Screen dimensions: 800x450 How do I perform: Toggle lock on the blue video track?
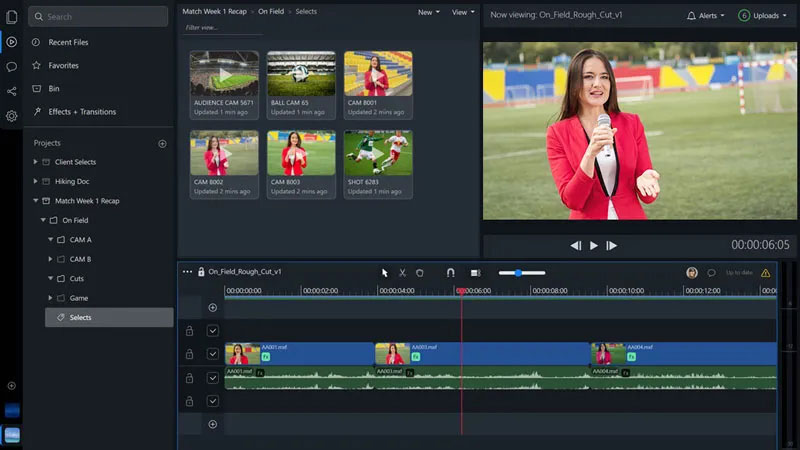[x=189, y=354]
